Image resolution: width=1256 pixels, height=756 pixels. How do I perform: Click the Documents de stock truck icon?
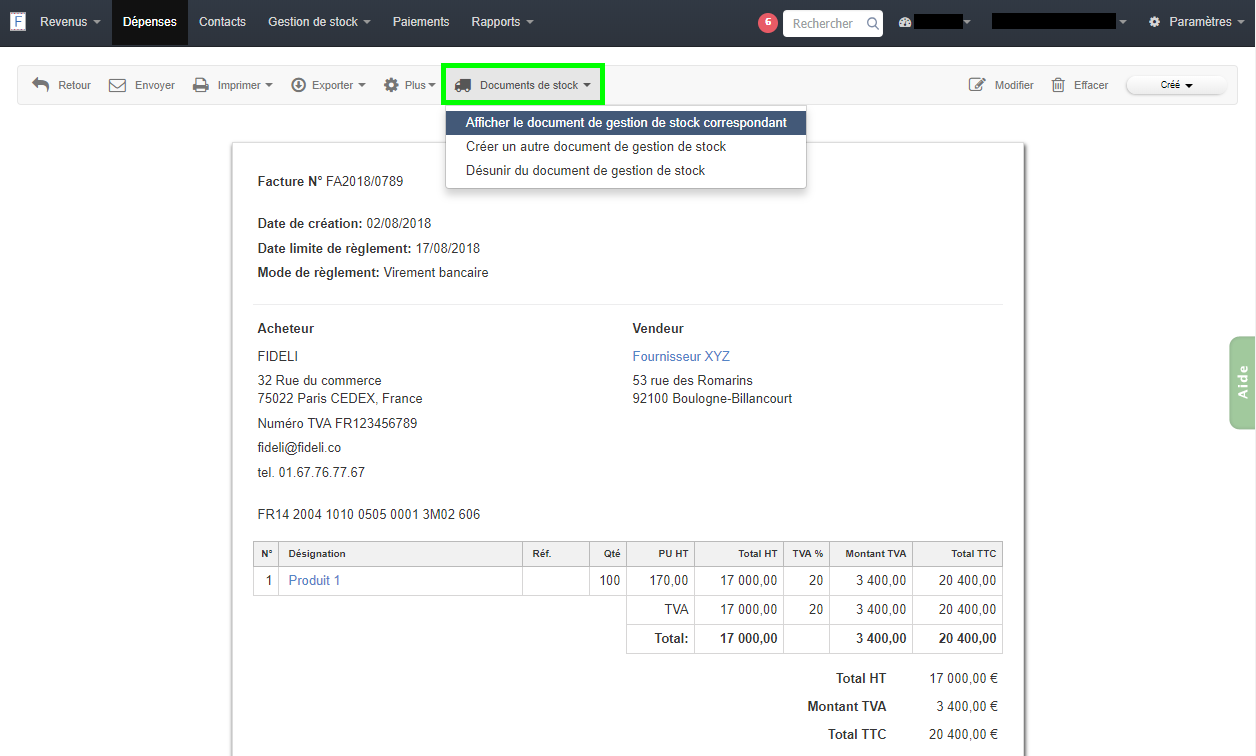point(461,84)
